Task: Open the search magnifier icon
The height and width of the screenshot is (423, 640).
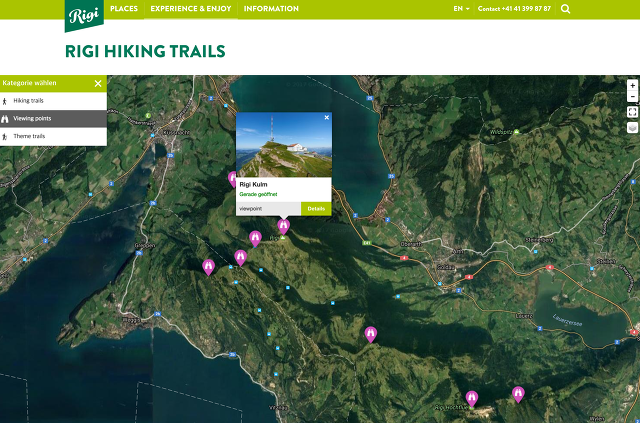Action: (x=565, y=9)
